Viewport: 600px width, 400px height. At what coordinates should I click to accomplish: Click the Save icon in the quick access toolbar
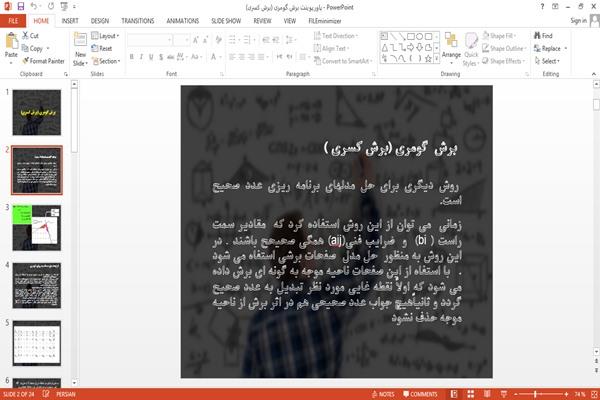(x=21, y=7)
